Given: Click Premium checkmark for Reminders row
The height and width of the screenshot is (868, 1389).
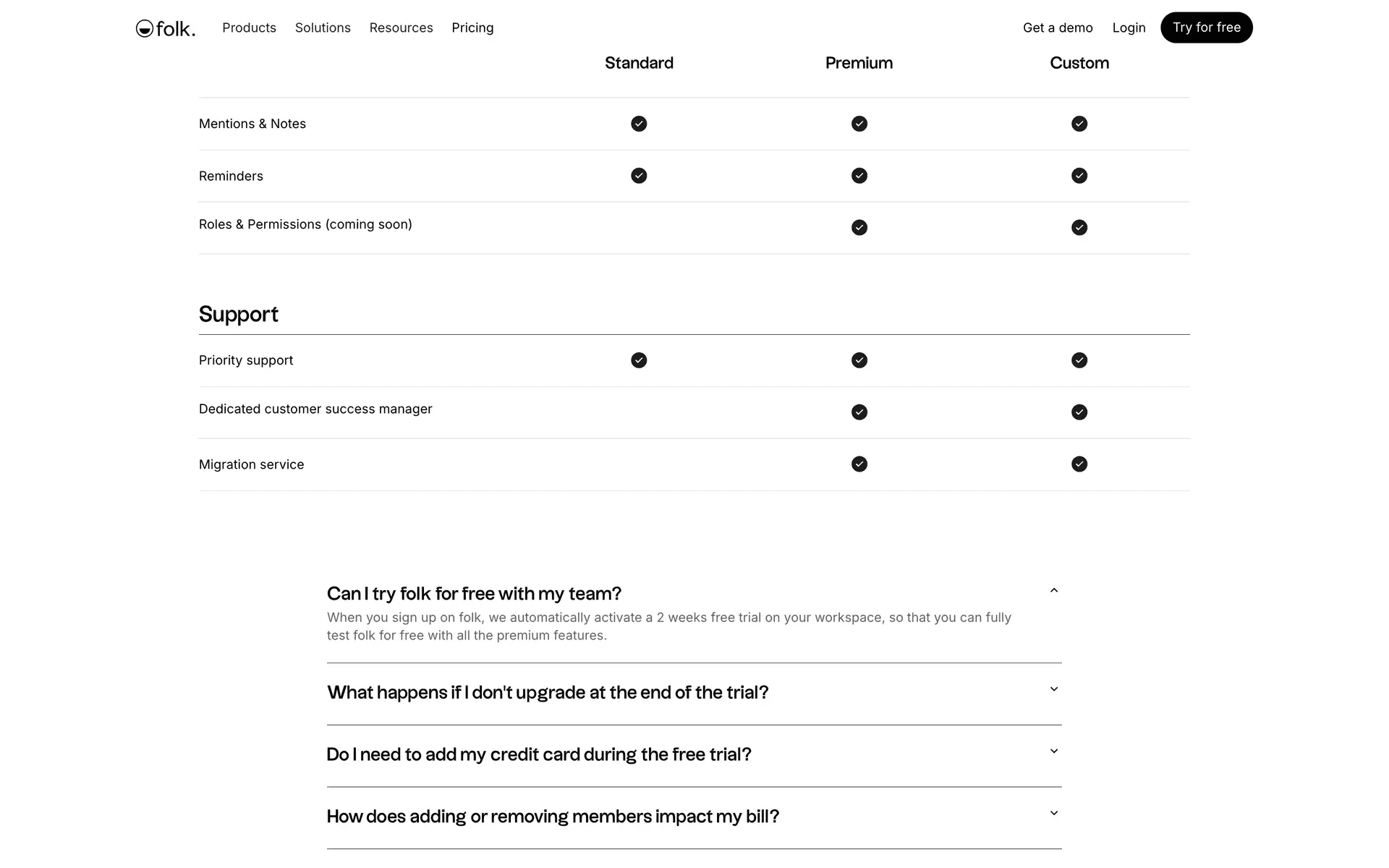Looking at the screenshot, I should coord(859,176).
